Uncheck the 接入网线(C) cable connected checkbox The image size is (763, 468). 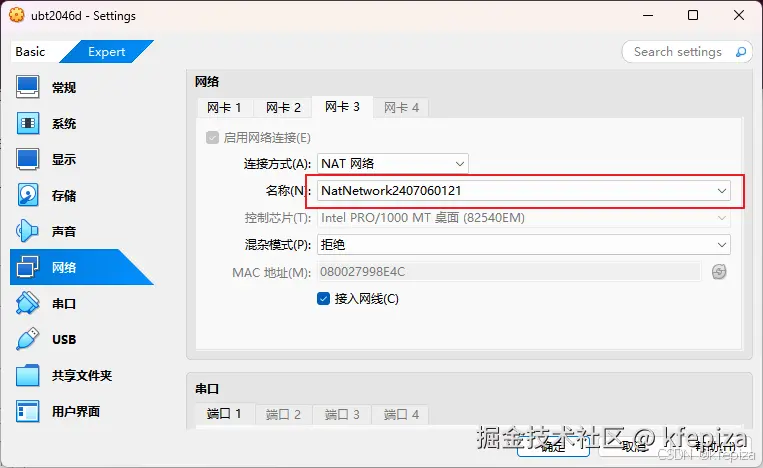[x=324, y=298]
